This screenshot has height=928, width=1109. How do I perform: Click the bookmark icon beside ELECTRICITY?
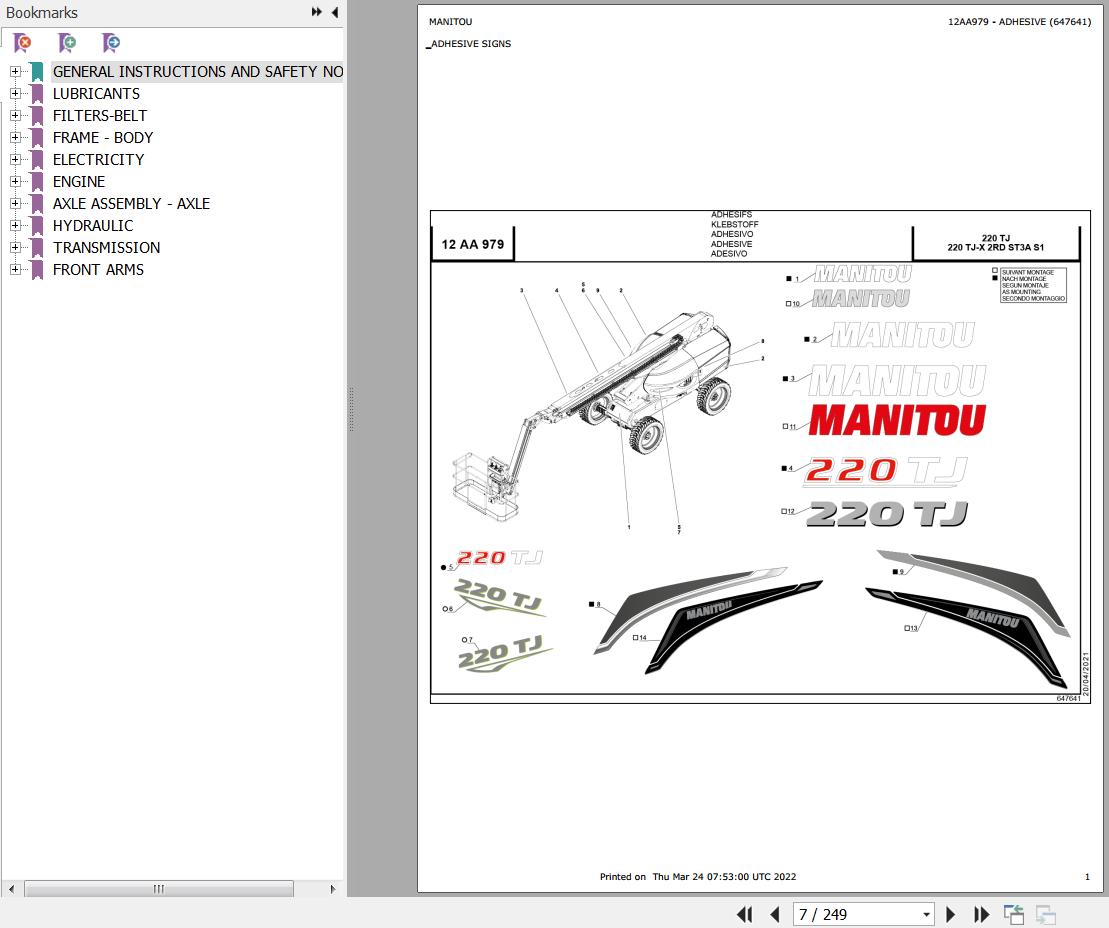tap(37, 159)
